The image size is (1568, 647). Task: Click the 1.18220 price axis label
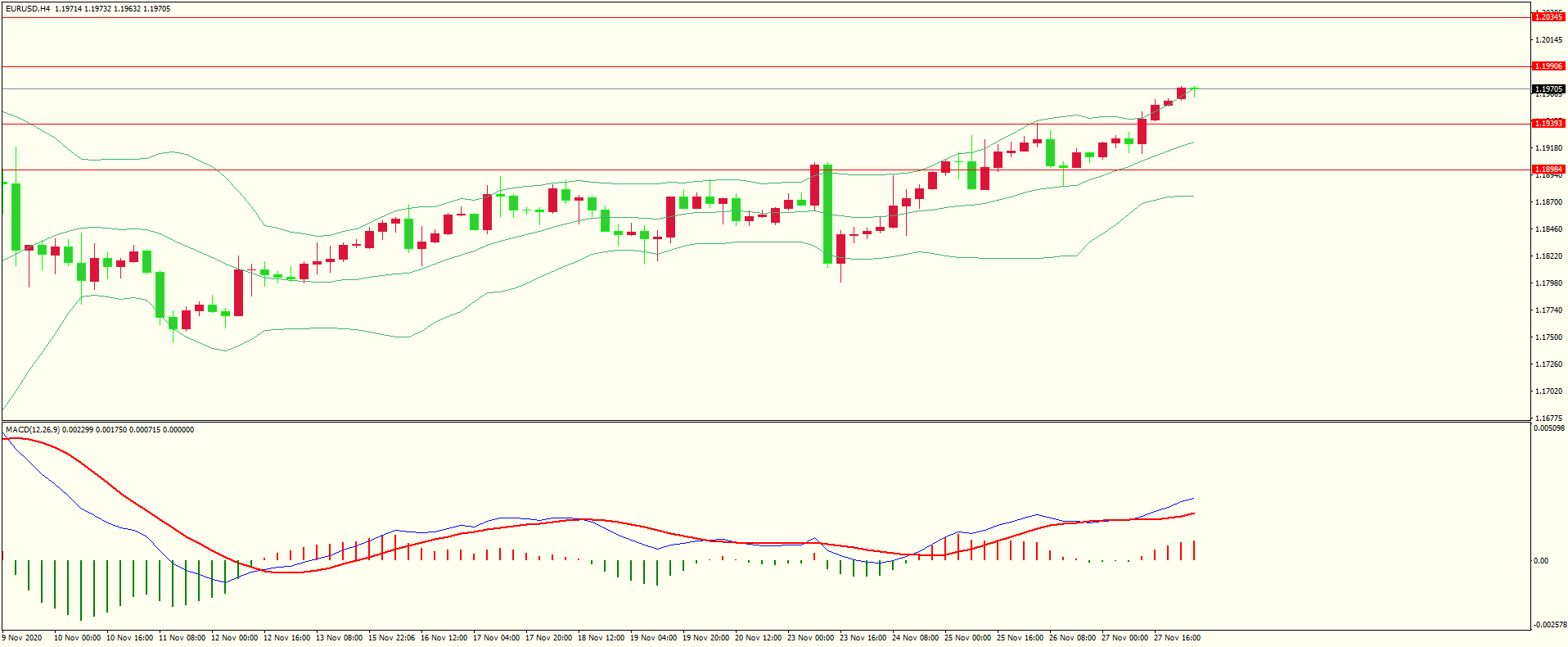pos(1548,256)
